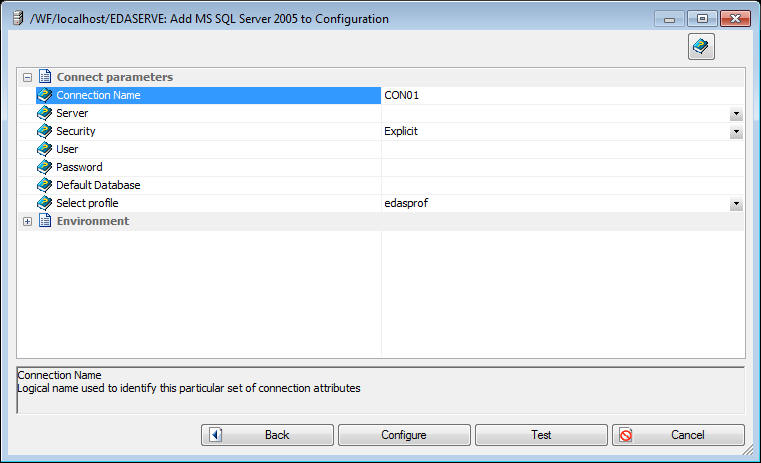Click the edasprof profile value
The image size is (761, 463).
pos(406,203)
